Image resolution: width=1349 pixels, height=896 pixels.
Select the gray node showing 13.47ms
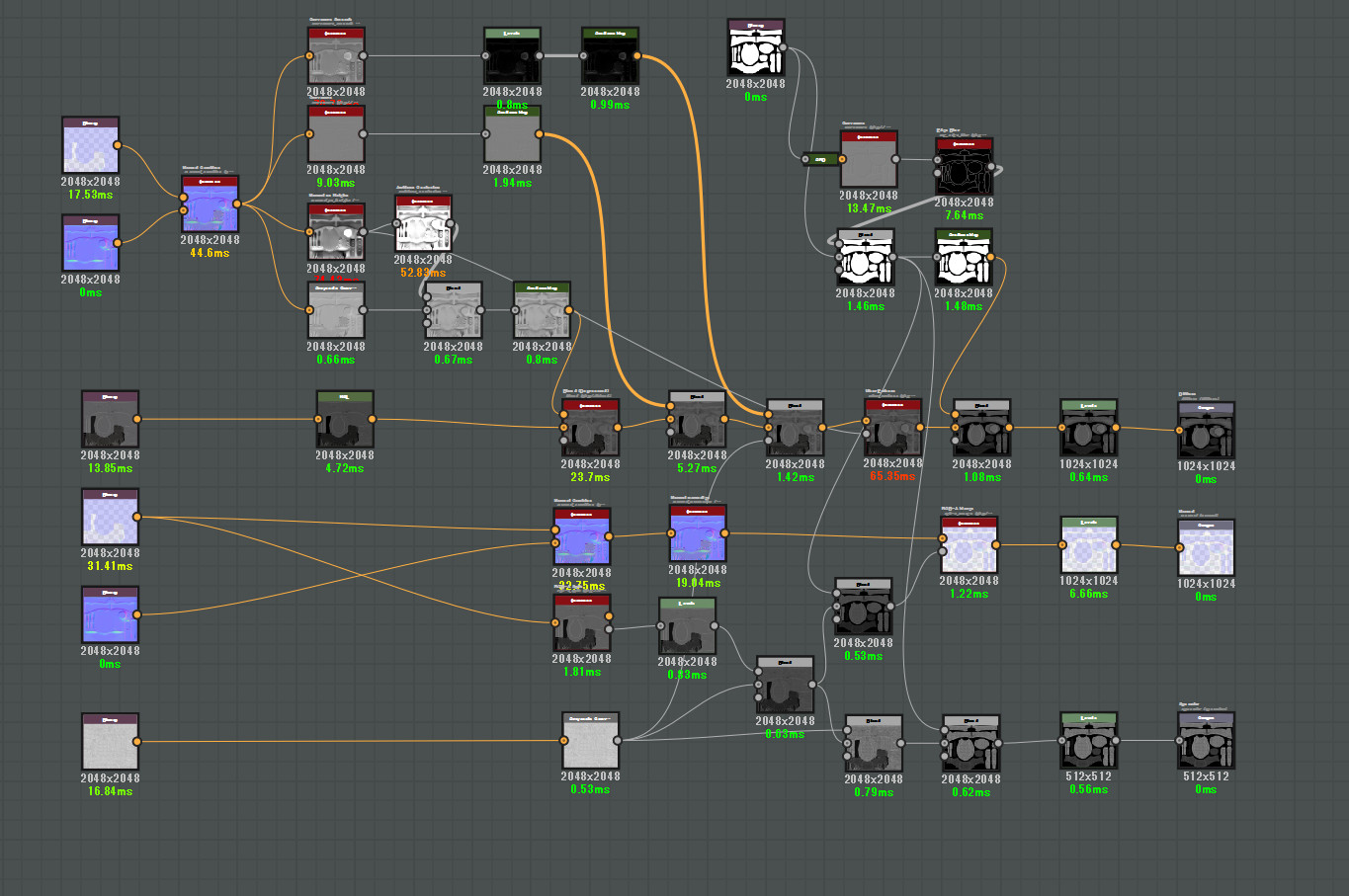[x=869, y=159]
